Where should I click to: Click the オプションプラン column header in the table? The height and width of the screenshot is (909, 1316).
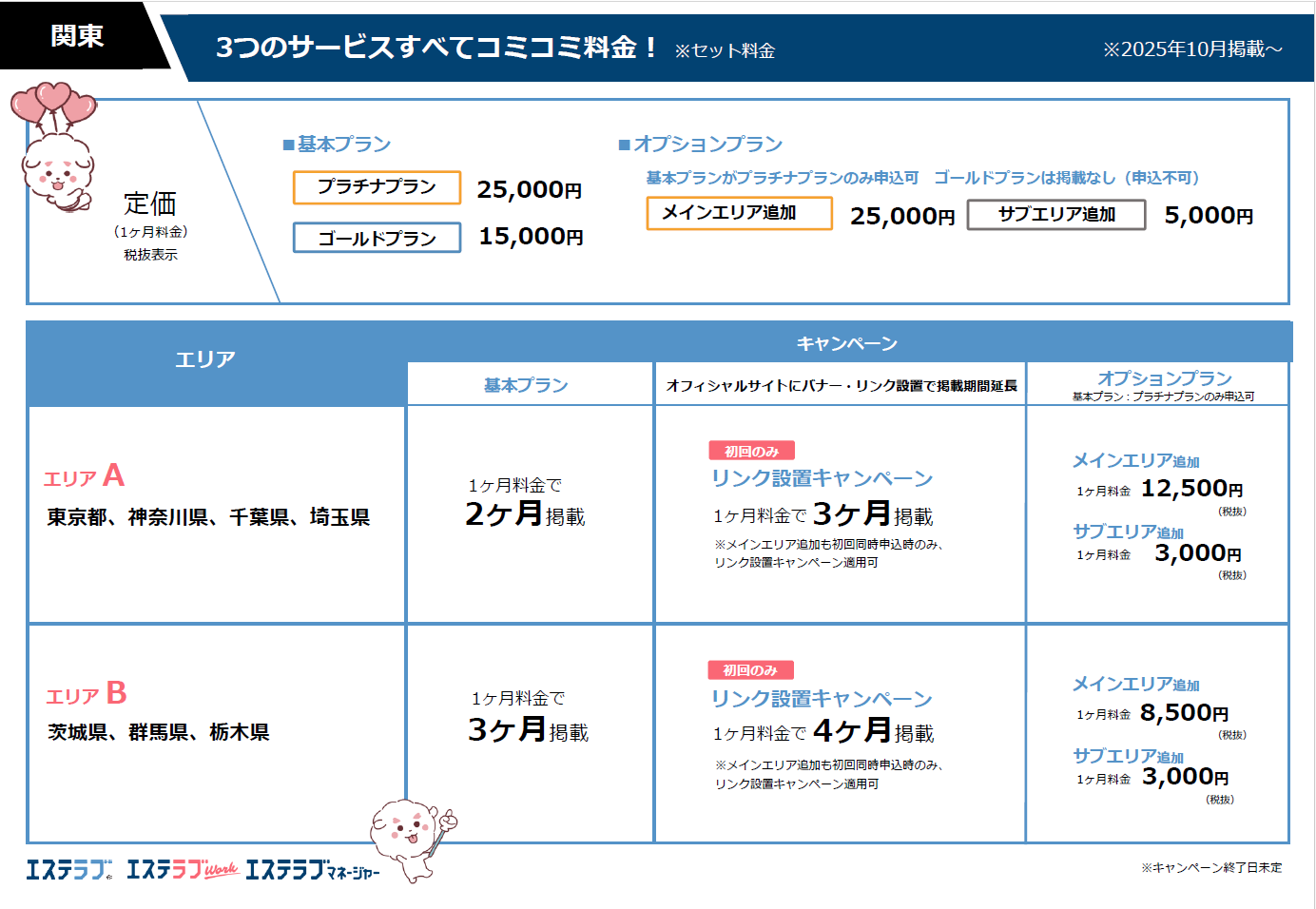coord(1164,378)
